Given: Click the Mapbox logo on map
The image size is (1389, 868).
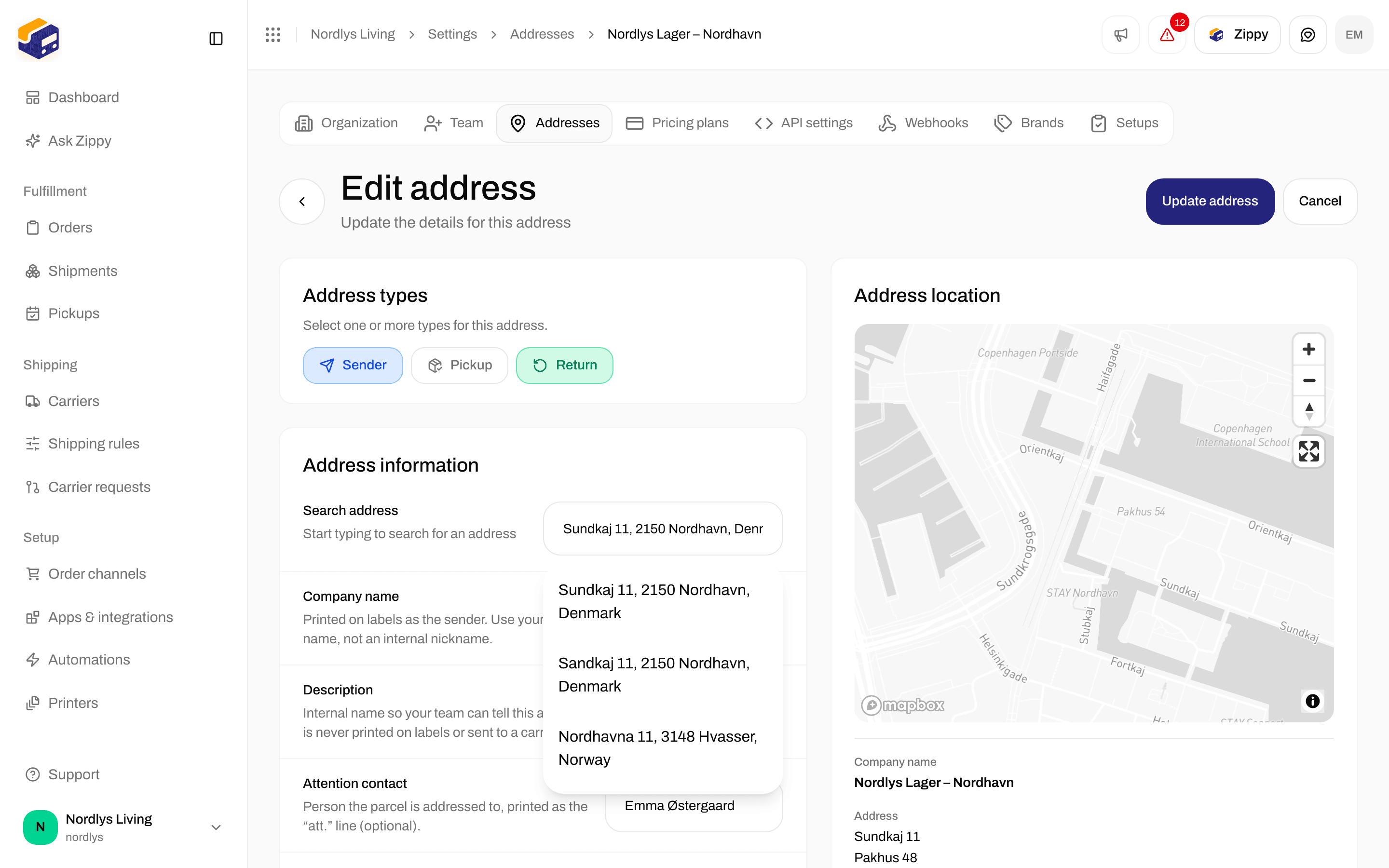Looking at the screenshot, I should coord(902,705).
